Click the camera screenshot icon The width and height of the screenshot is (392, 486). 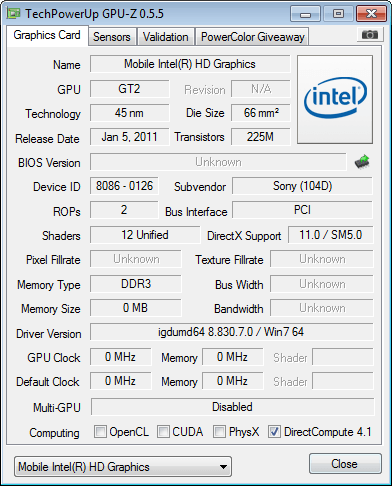coord(369,34)
